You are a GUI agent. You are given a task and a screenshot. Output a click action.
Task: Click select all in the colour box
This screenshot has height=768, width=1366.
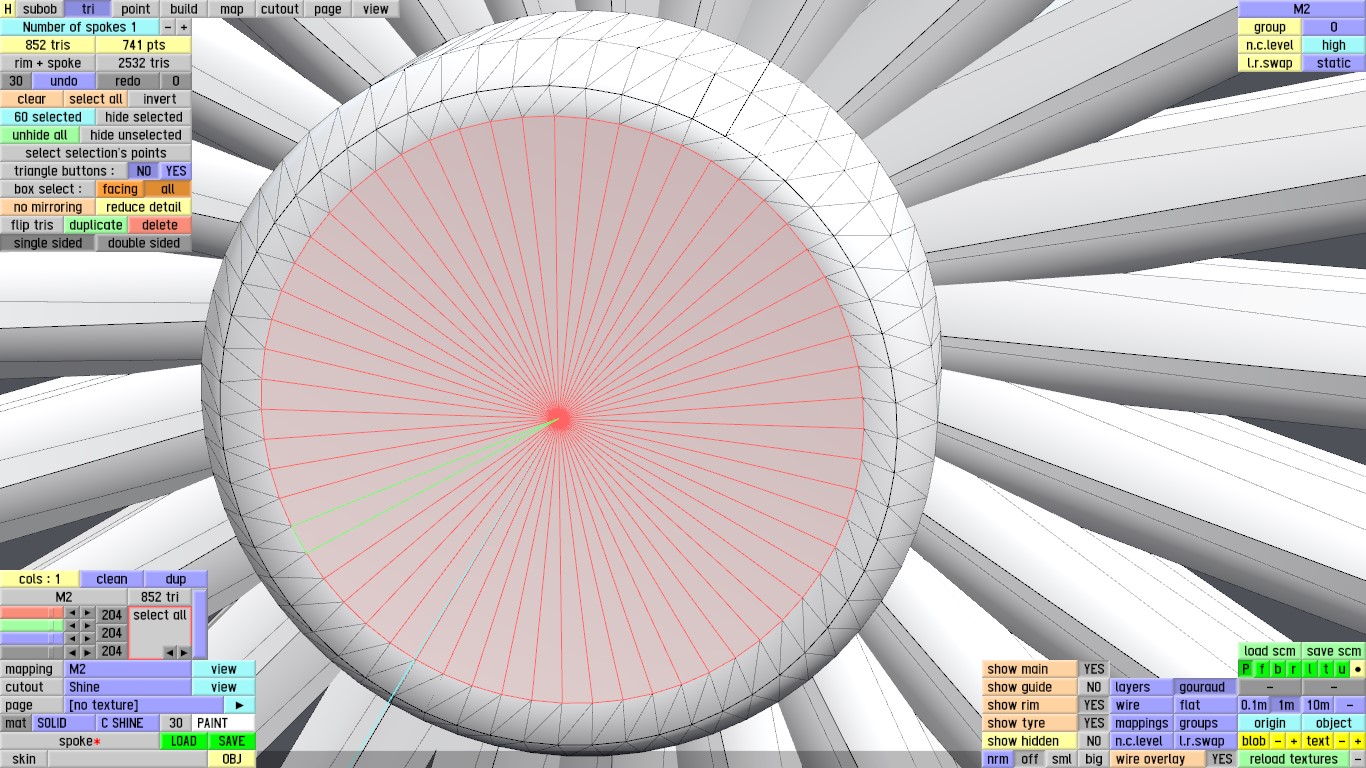[160, 615]
